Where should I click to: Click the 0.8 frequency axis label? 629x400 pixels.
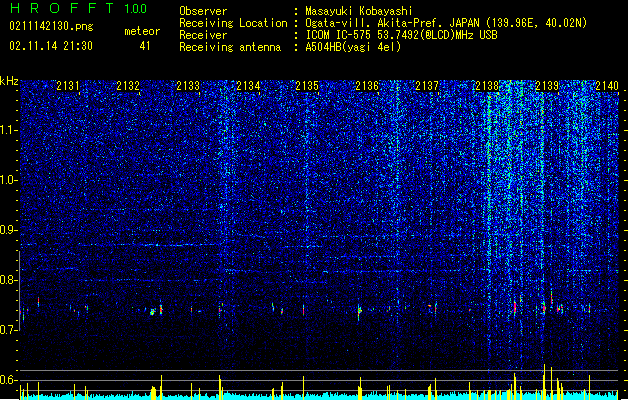(x=9, y=280)
